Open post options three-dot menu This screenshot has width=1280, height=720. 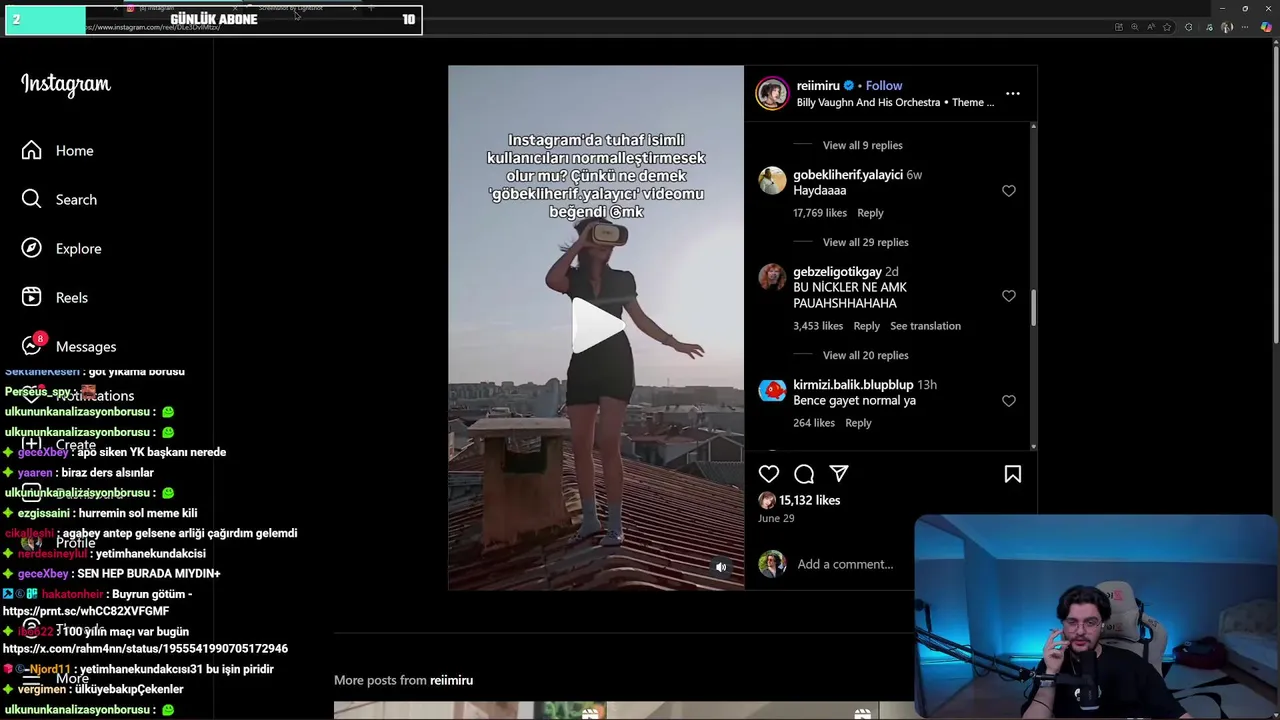1013,93
